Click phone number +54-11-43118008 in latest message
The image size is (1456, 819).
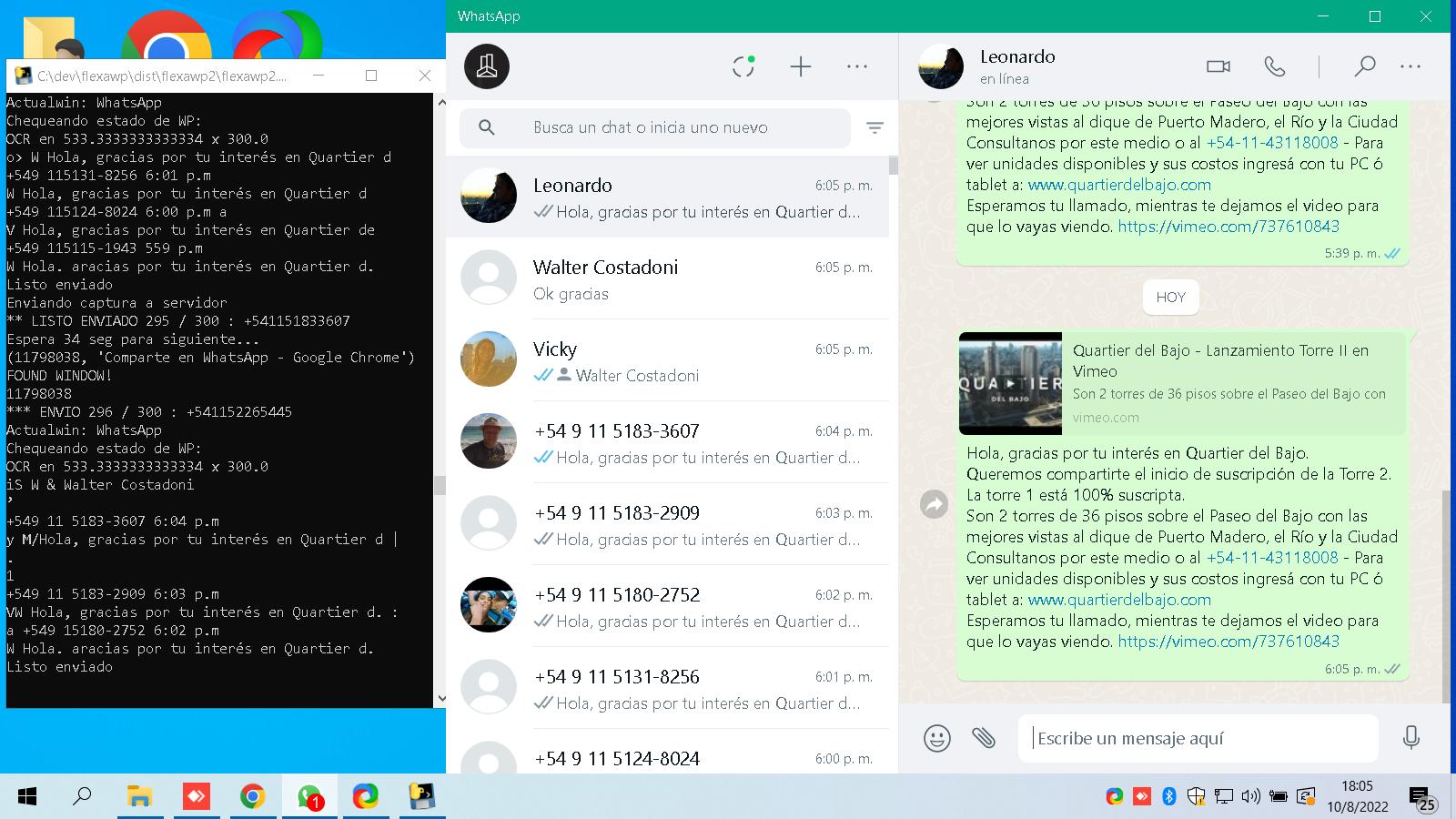(1272, 558)
